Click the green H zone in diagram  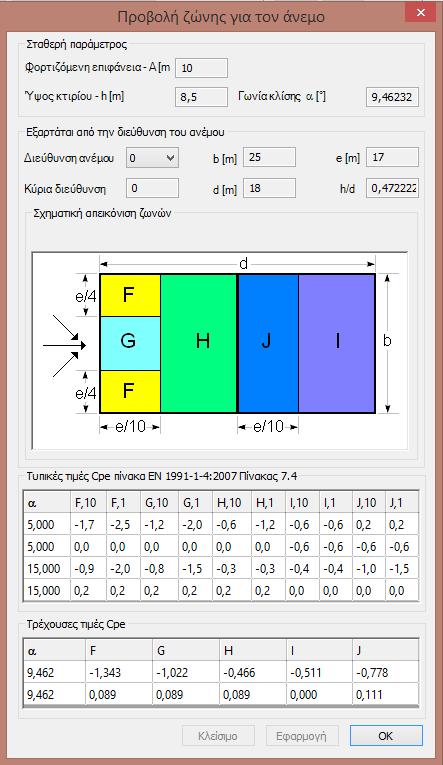click(199, 343)
